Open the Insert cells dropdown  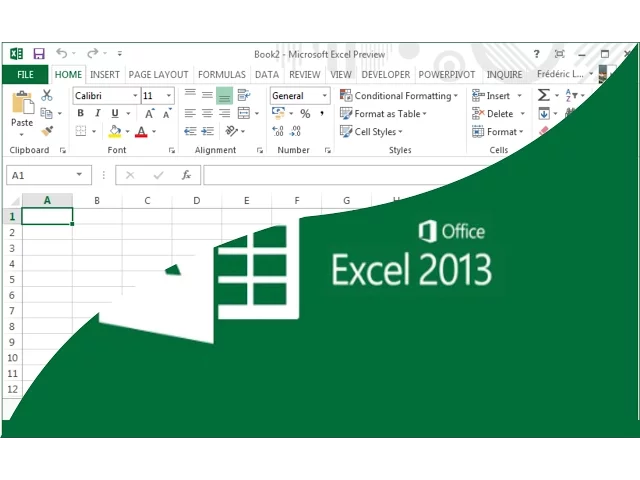click(520, 96)
